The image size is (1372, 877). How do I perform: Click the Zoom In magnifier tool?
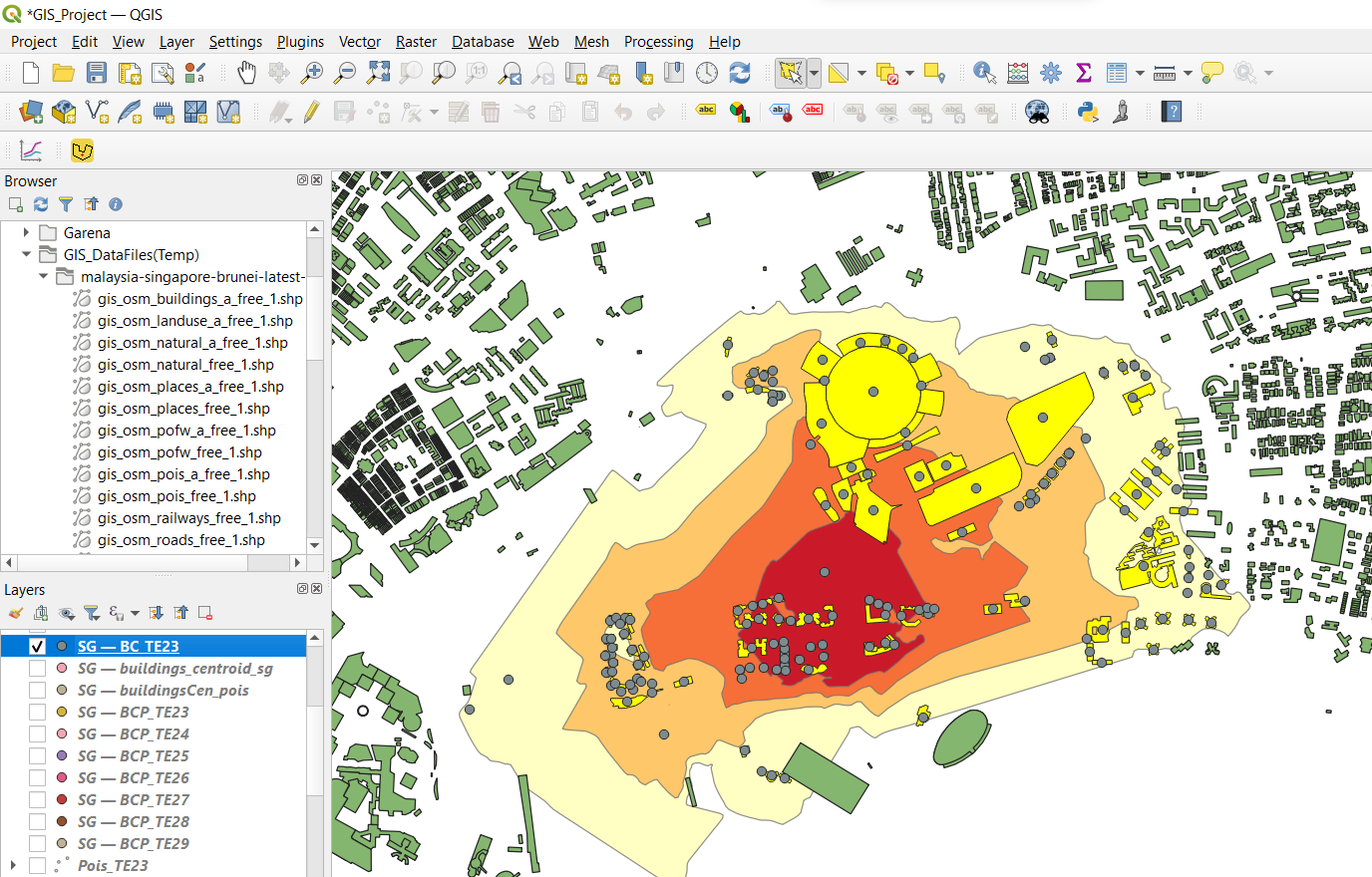pyautogui.click(x=312, y=73)
